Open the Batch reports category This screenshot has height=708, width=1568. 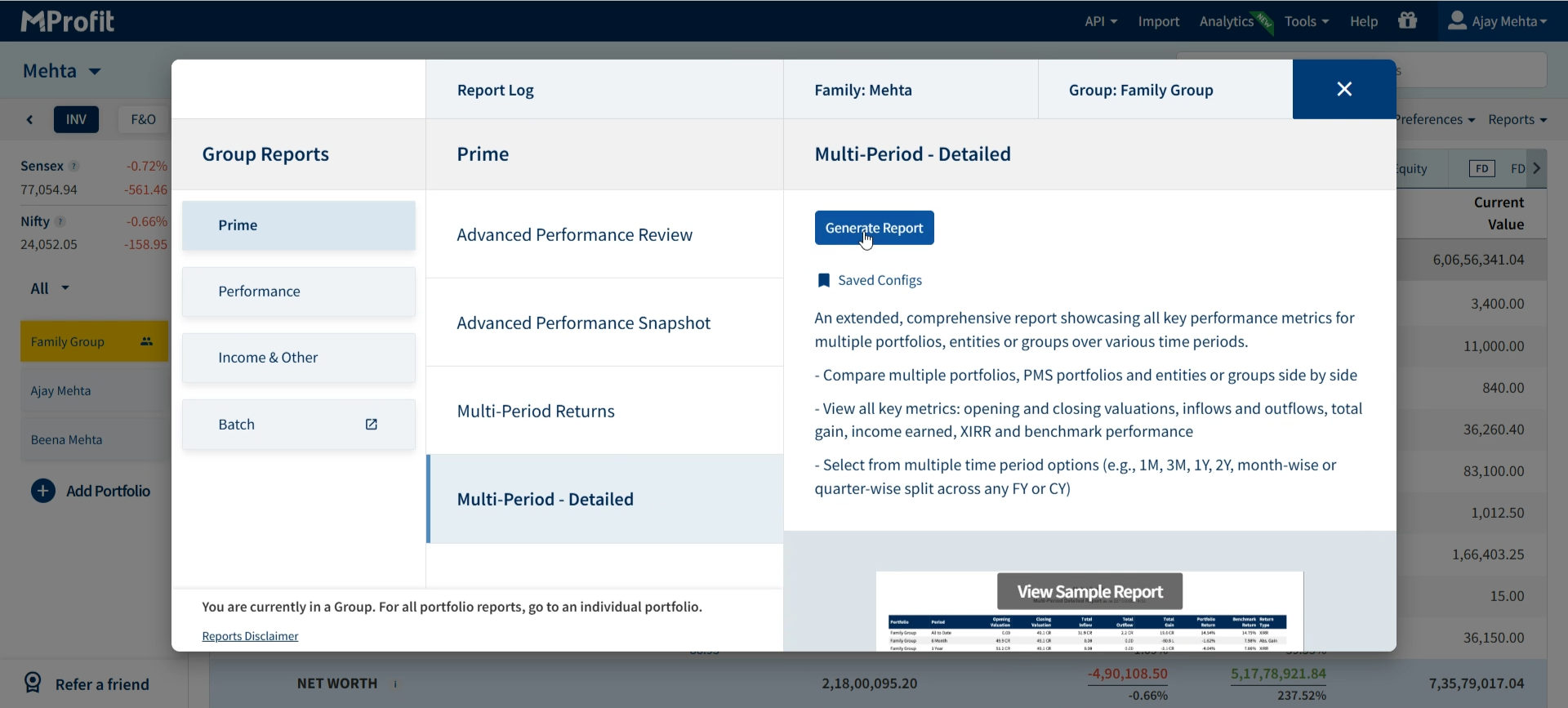[299, 425]
